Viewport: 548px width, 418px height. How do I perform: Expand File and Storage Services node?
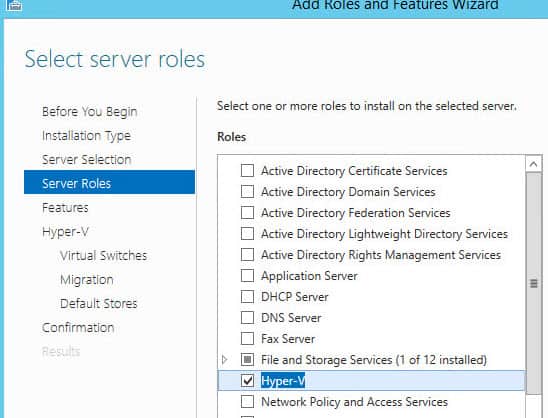[x=225, y=360]
